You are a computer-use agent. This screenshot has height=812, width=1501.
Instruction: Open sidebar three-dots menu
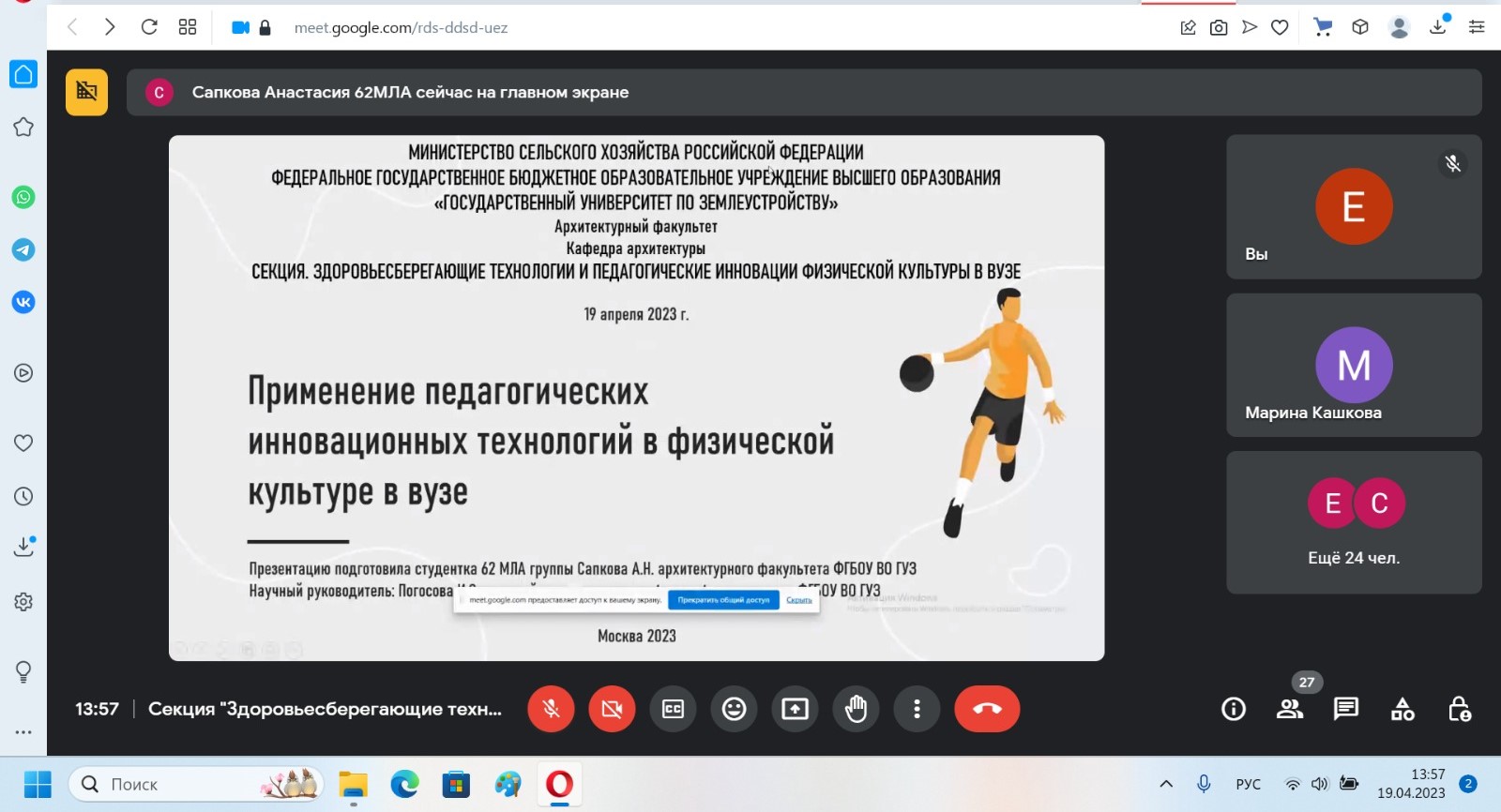23,732
